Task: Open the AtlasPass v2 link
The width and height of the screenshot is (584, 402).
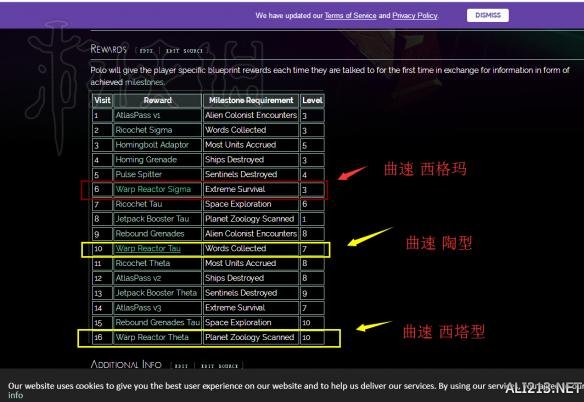Action: point(138,278)
